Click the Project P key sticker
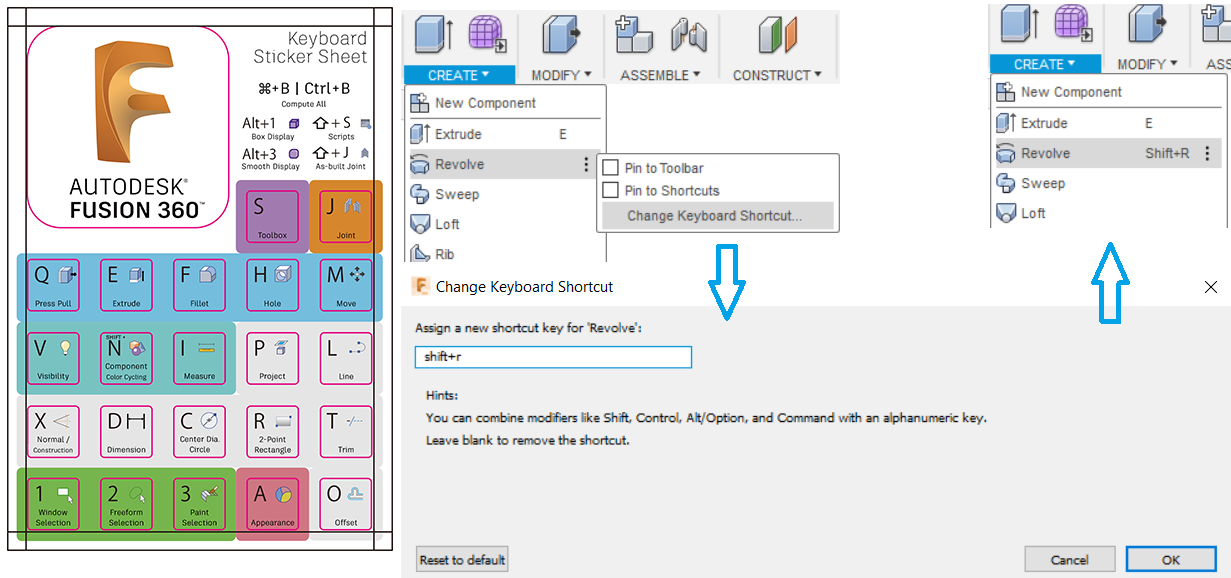The height and width of the screenshot is (578, 1231). (272, 358)
